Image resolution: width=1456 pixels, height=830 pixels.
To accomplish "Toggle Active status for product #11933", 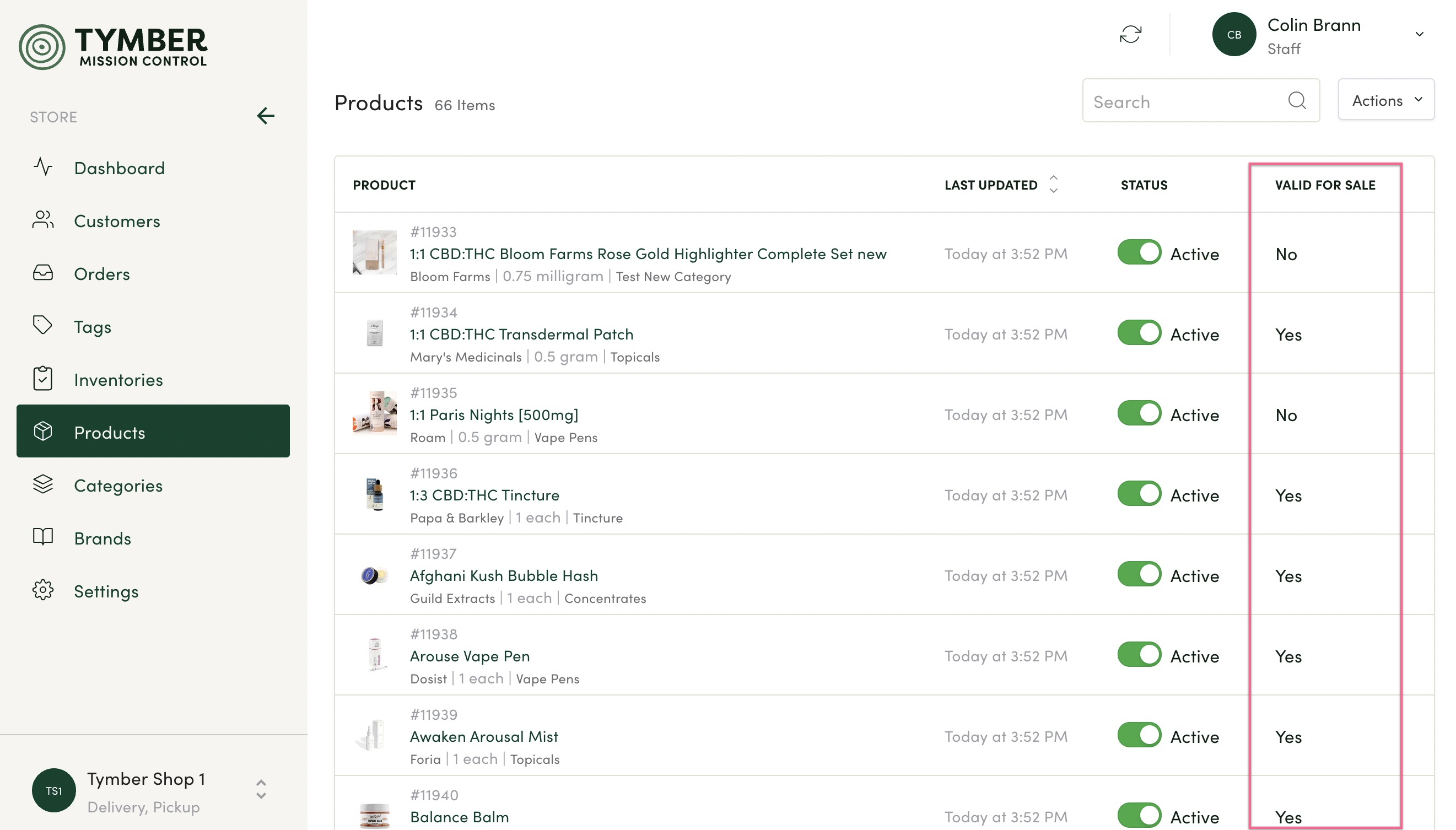I will [x=1139, y=252].
